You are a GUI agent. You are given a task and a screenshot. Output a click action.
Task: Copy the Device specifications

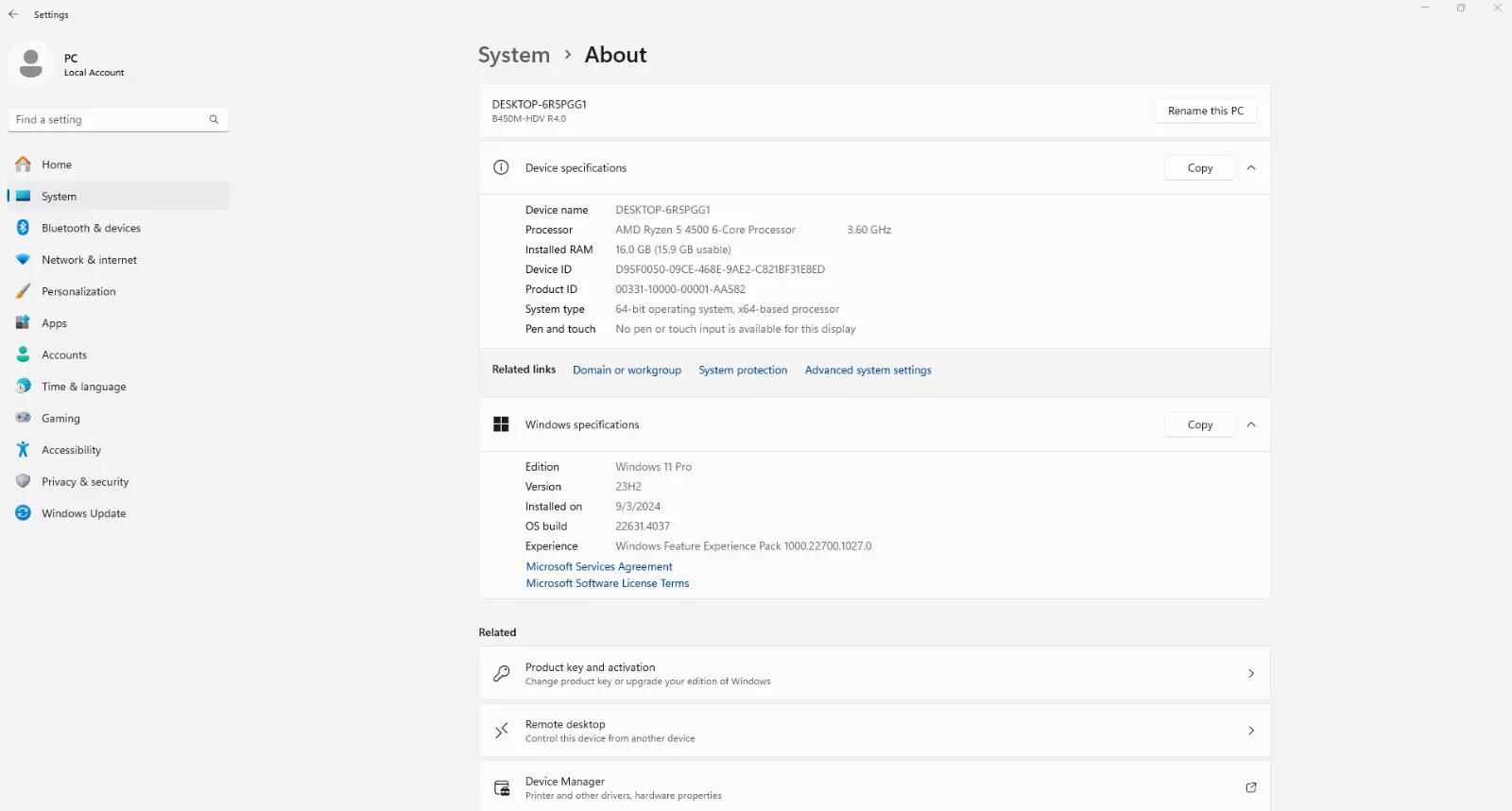pos(1200,167)
